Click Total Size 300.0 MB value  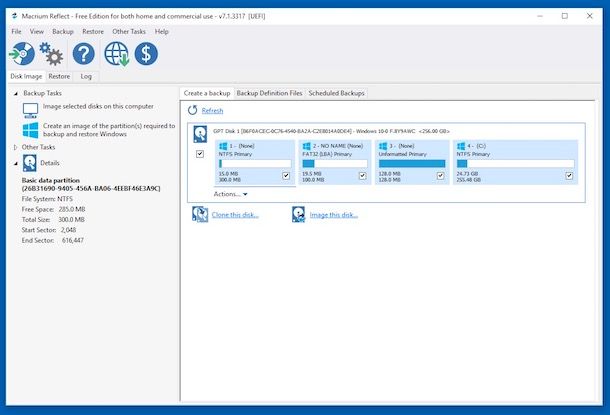71,220
